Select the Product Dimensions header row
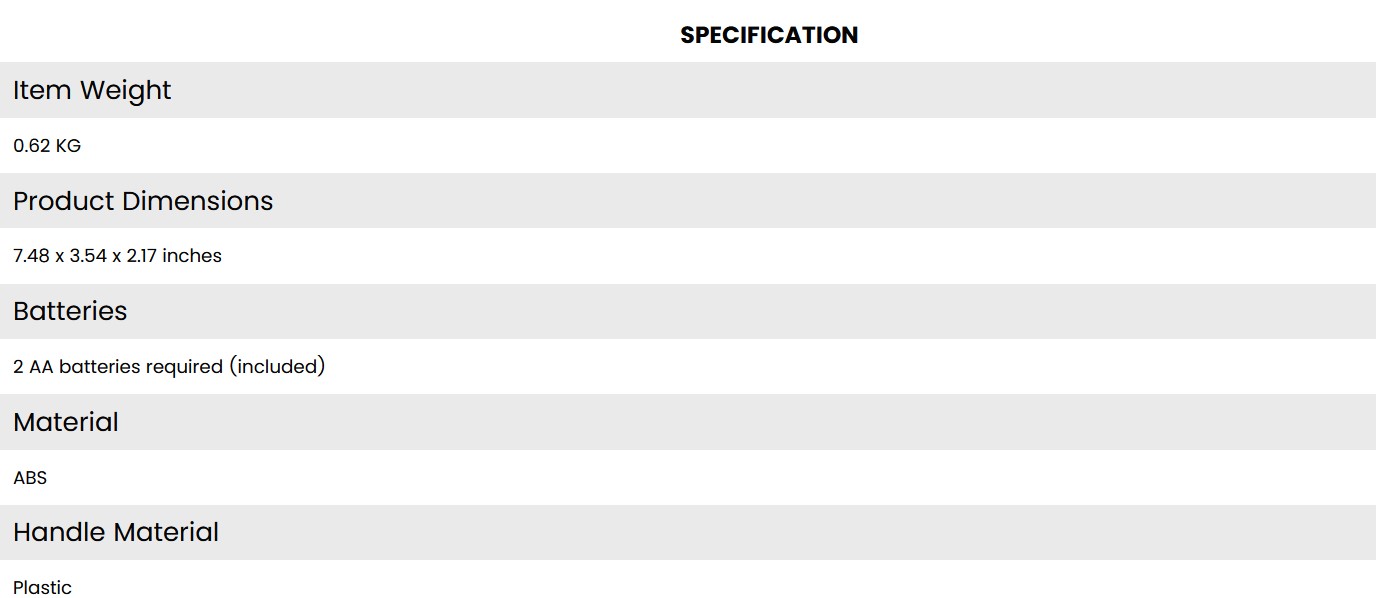 [688, 200]
